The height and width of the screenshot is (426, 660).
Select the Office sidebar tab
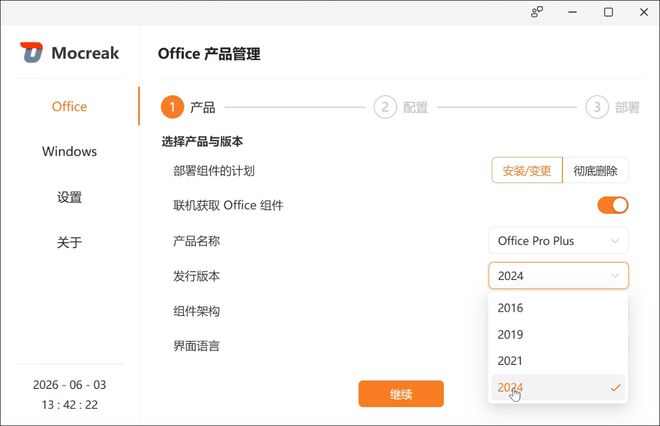click(69, 106)
